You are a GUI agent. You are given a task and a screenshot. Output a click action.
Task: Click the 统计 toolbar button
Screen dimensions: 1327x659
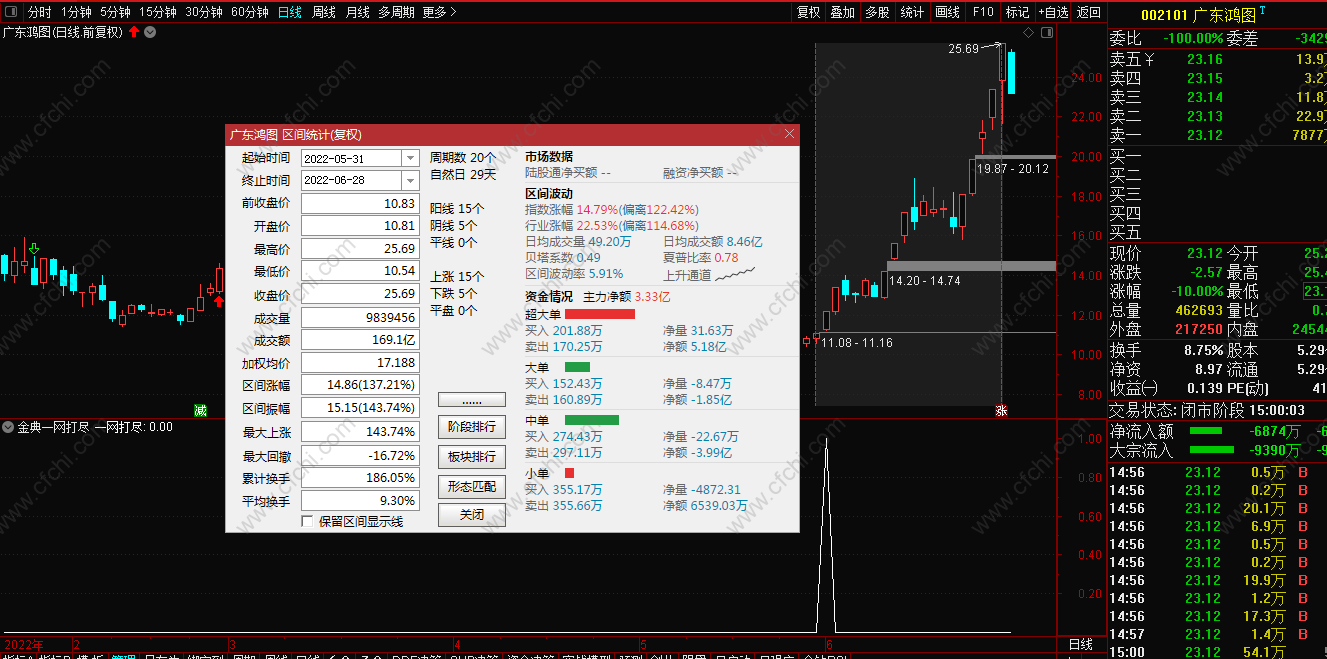tap(912, 12)
